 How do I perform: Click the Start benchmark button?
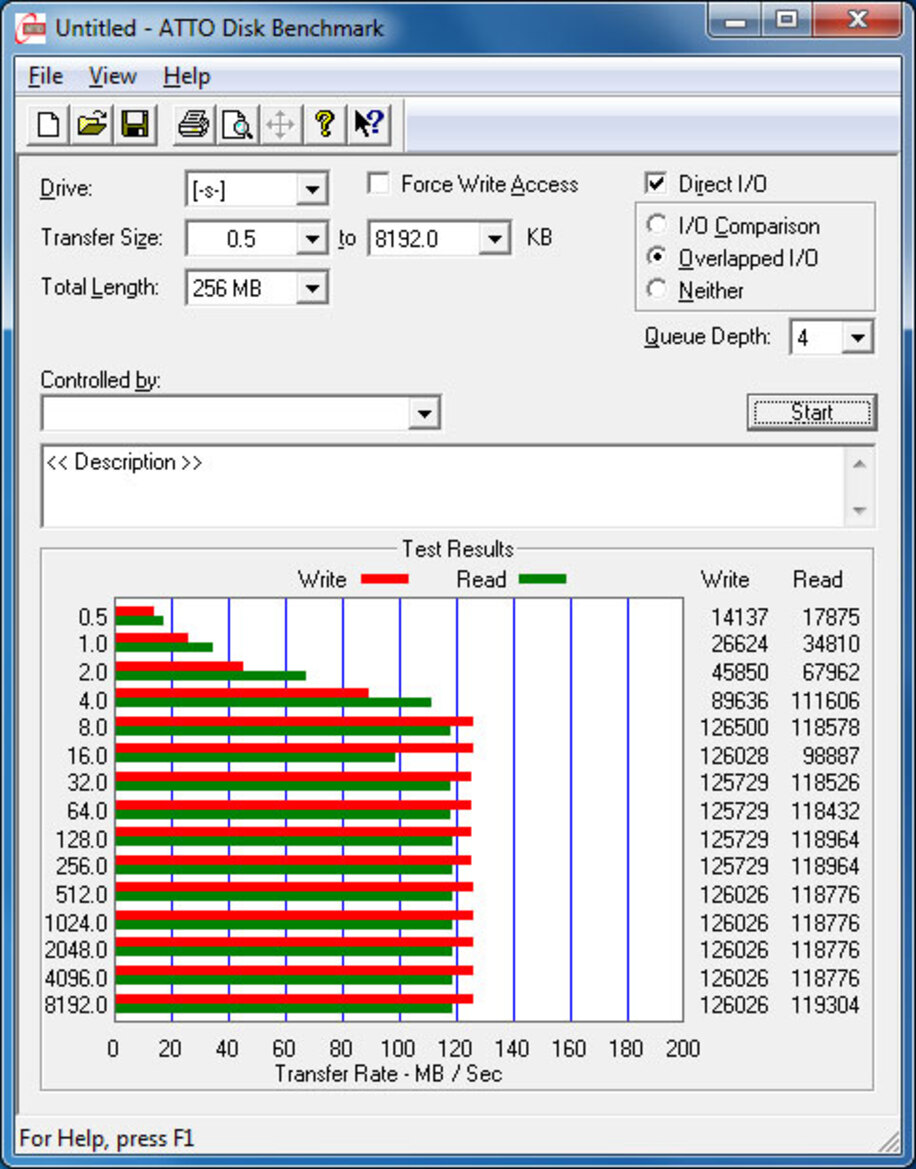812,412
